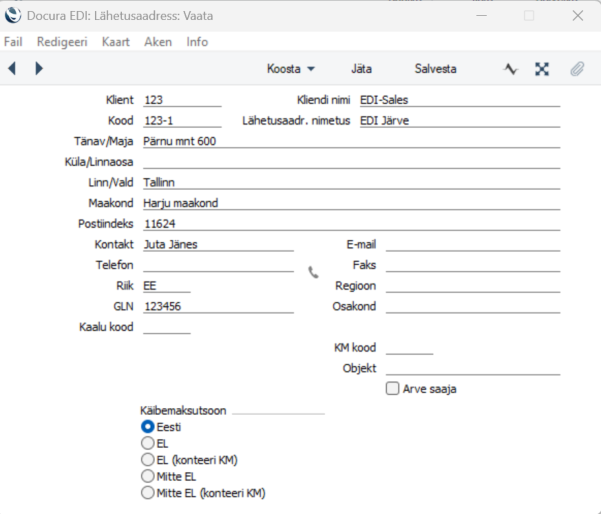Click the empty Osakond field
This screenshot has width=601, height=514.
coord(473,307)
